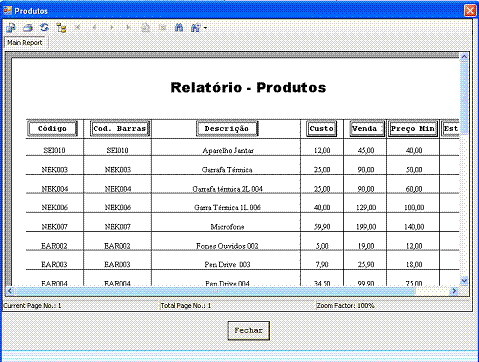Viewport: 479px width, 362px height.
Task: Click NEK004 in the Cod. Barras column
Action: click(118, 189)
